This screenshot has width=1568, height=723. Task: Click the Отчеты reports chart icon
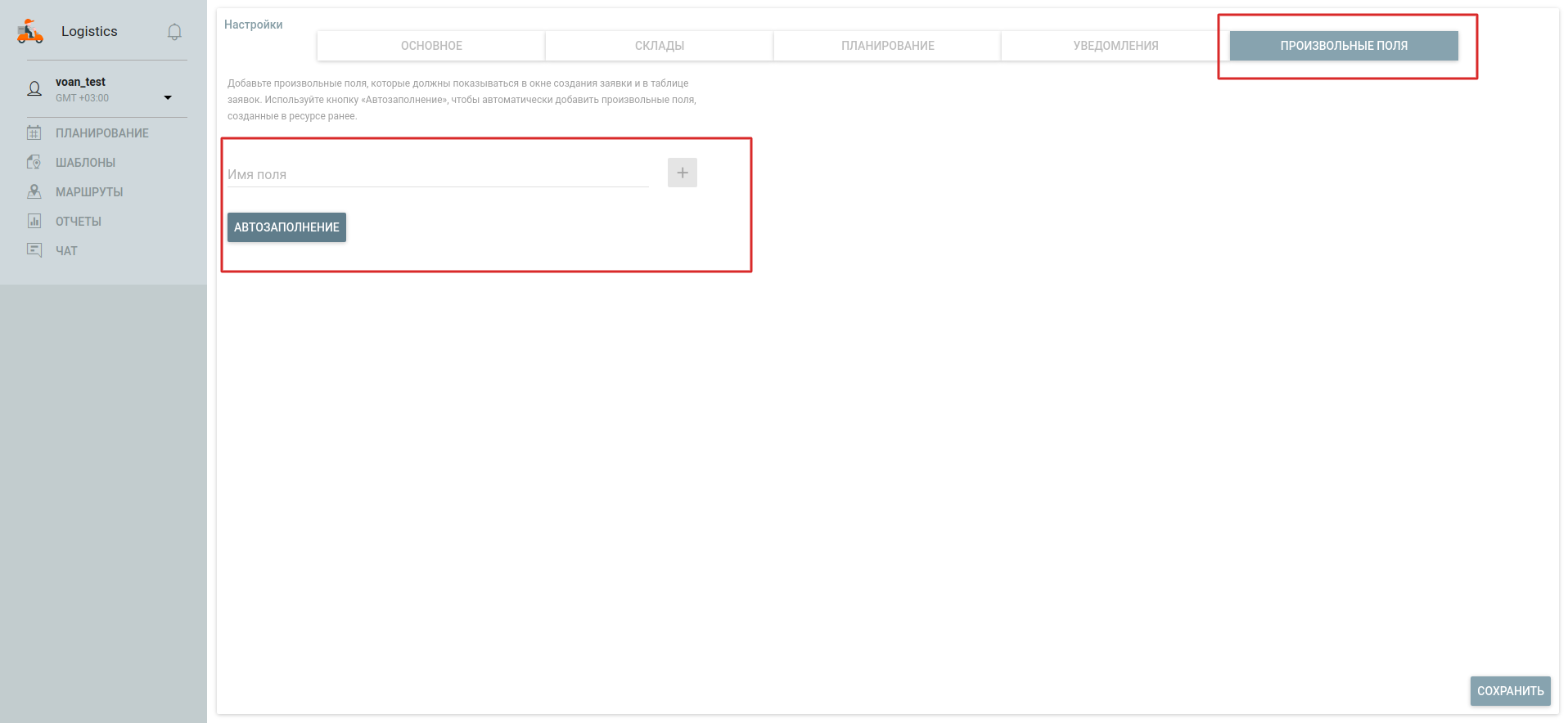34,221
